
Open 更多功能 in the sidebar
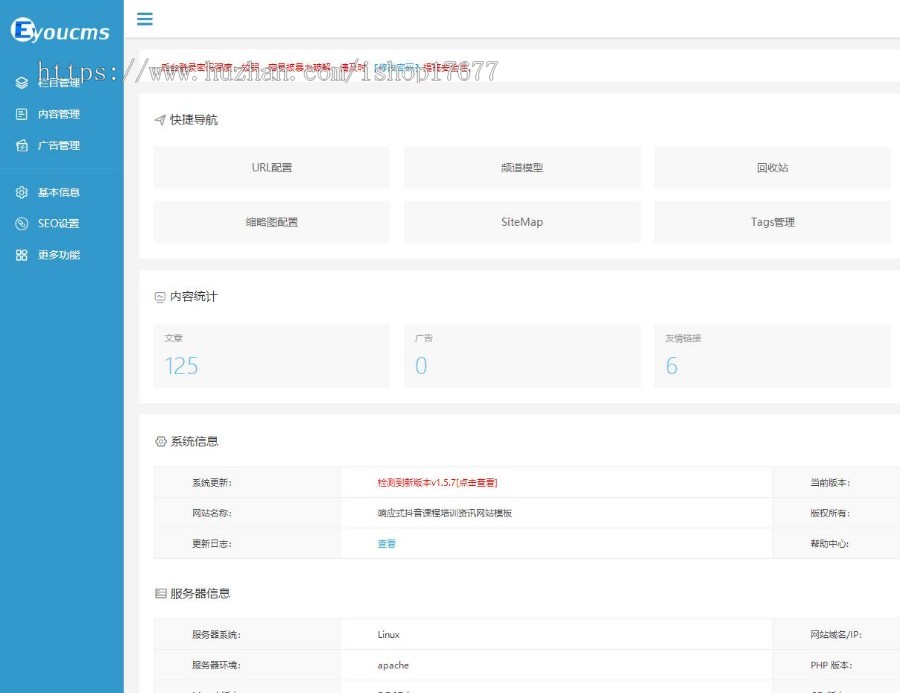click(61, 255)
